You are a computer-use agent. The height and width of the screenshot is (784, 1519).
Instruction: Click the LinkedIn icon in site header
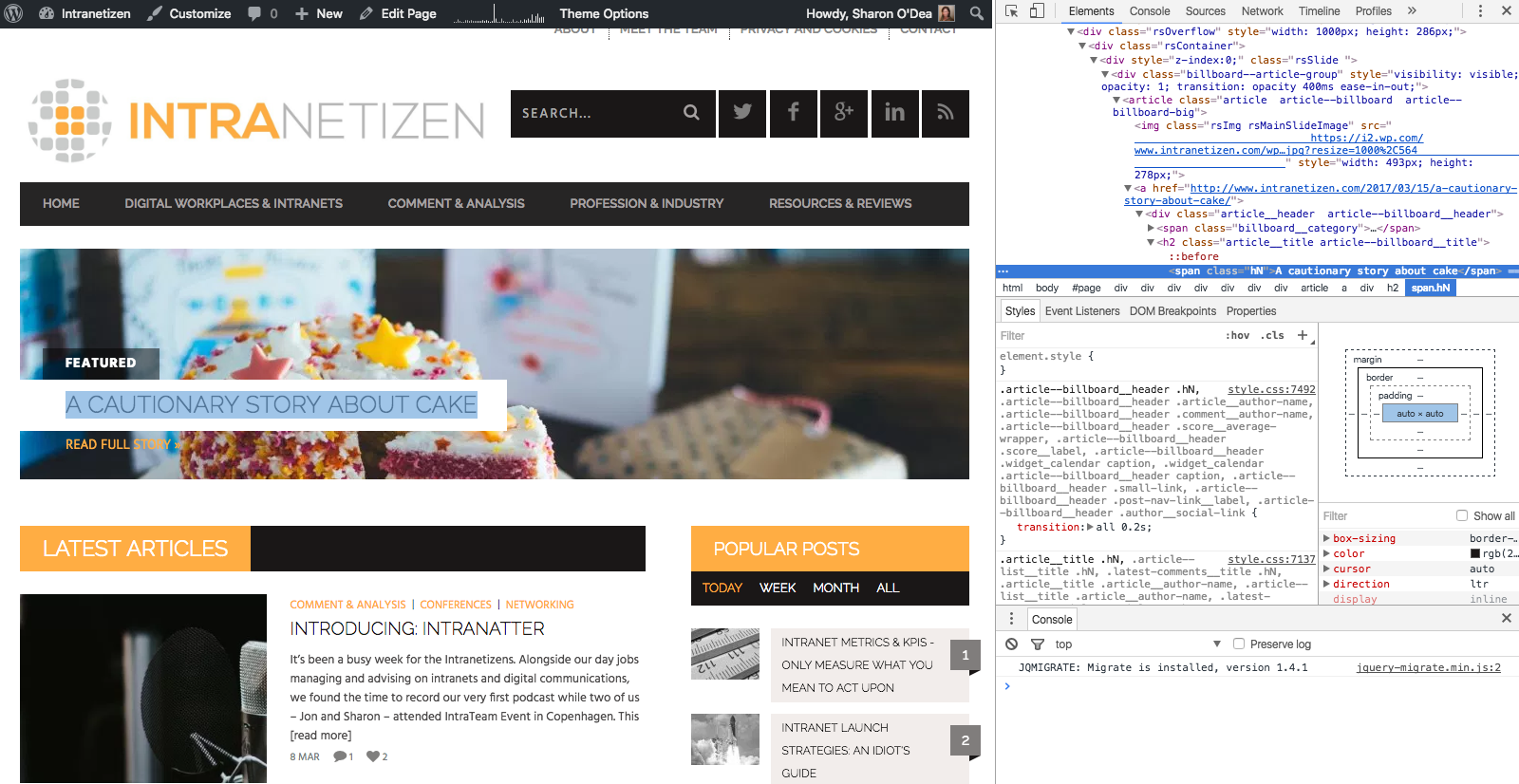tap(895, 114)
